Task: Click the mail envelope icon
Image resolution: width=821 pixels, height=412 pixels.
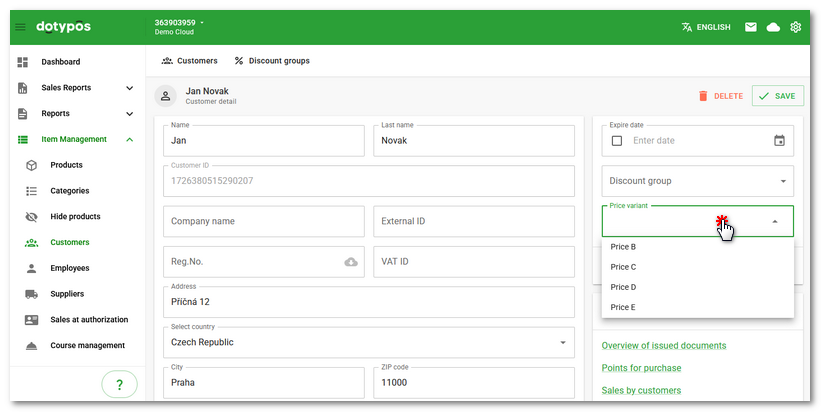Action: point(750,27)
